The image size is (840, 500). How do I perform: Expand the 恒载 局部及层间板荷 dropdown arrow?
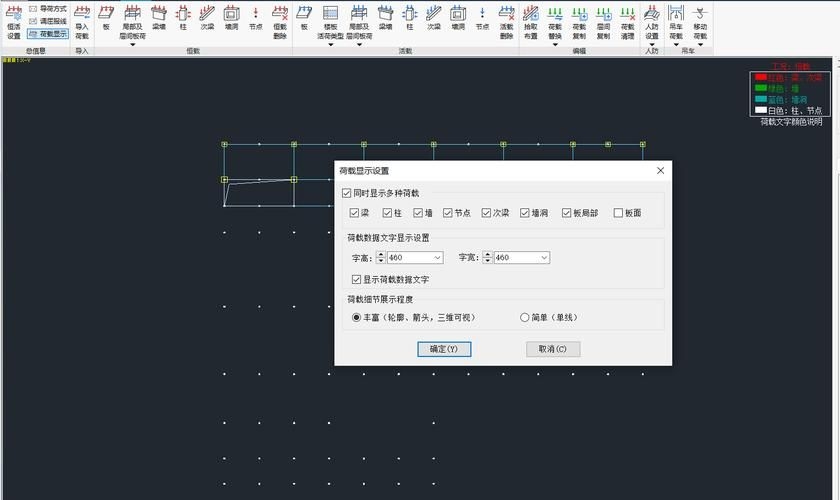[132, 45]
